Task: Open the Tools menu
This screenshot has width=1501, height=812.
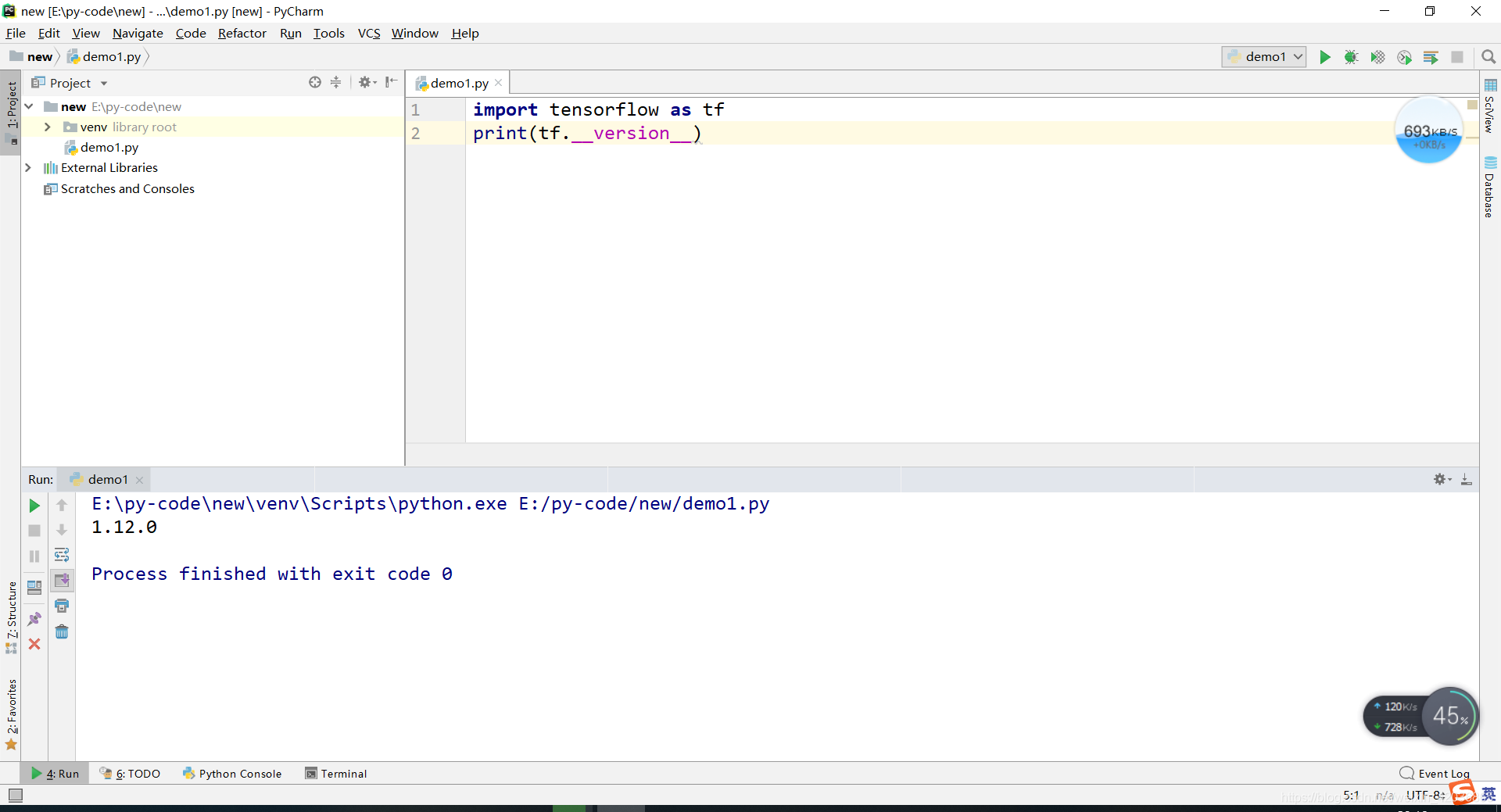Action: coord(328,33)
